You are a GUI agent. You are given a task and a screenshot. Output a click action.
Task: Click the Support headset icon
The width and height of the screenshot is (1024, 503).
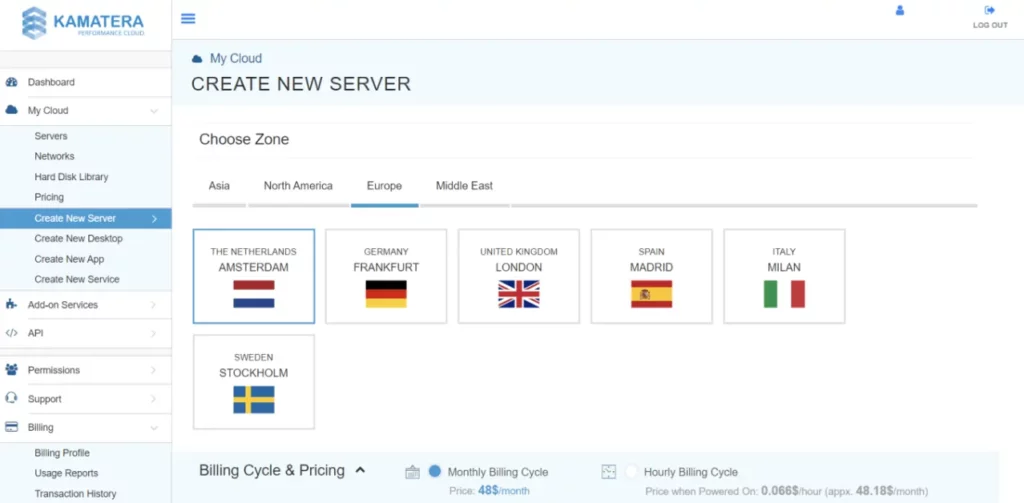click(11, 398)
